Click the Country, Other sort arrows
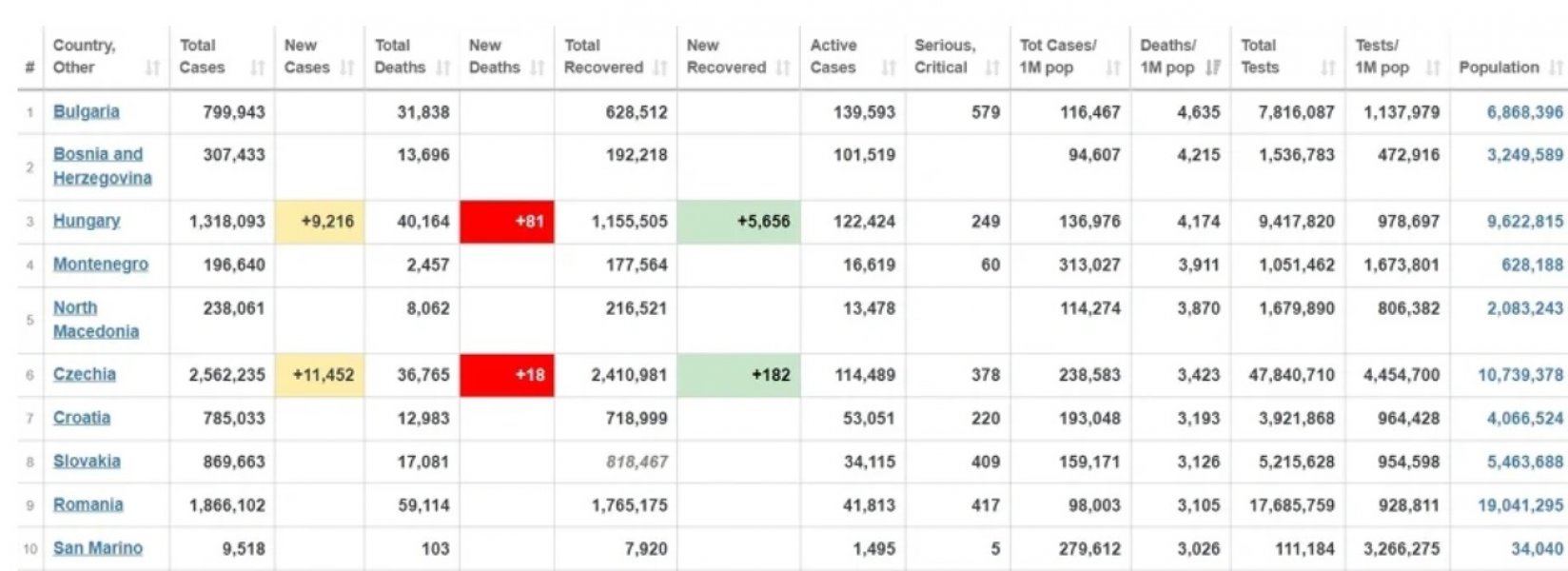The height and width of the screenshot is (571, 1568). (x=152, y=69)
